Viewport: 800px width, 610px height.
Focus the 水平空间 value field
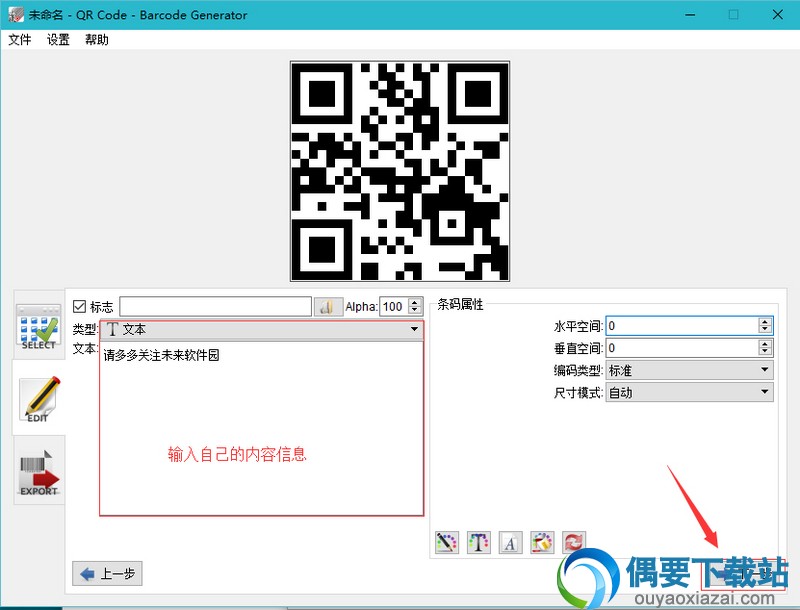point(682,326)
